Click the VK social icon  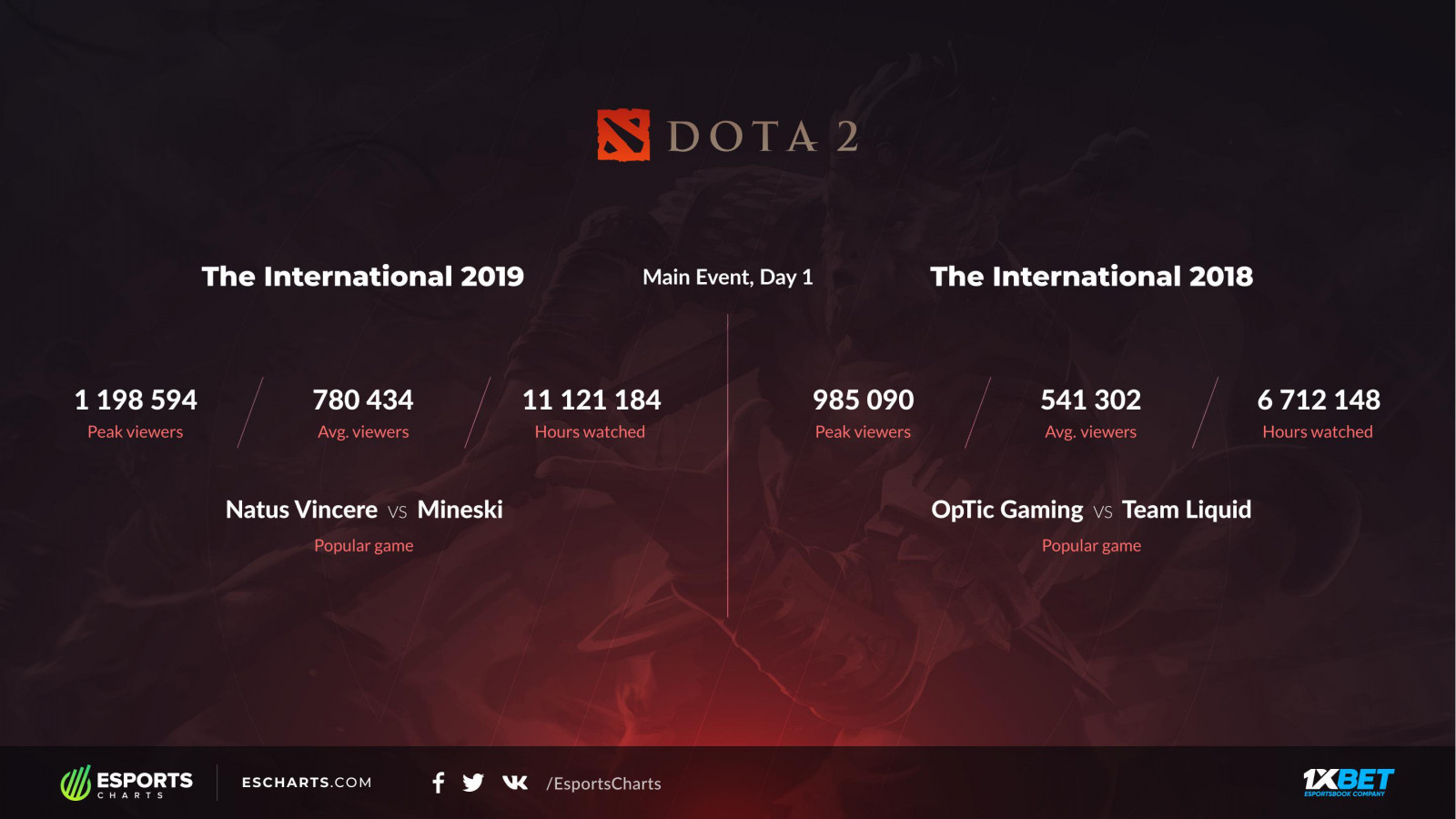[515, 783]
